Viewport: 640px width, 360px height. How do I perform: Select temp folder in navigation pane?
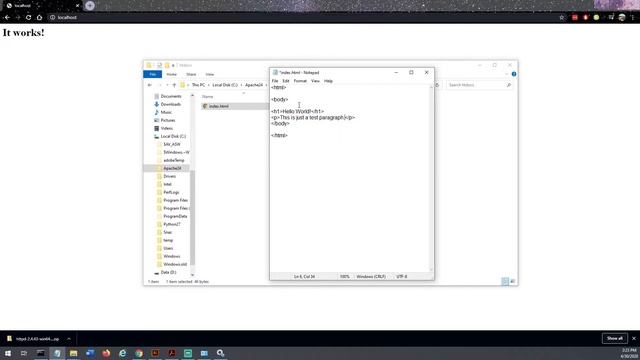coord(168,240)
